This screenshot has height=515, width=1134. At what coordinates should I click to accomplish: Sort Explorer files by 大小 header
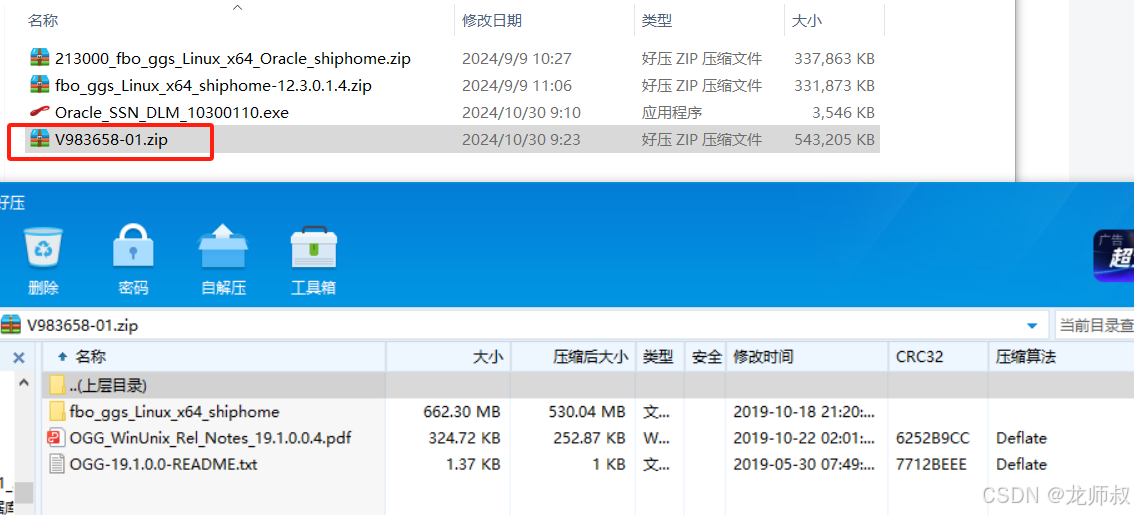pyautogui.click(x=807, y=22)
